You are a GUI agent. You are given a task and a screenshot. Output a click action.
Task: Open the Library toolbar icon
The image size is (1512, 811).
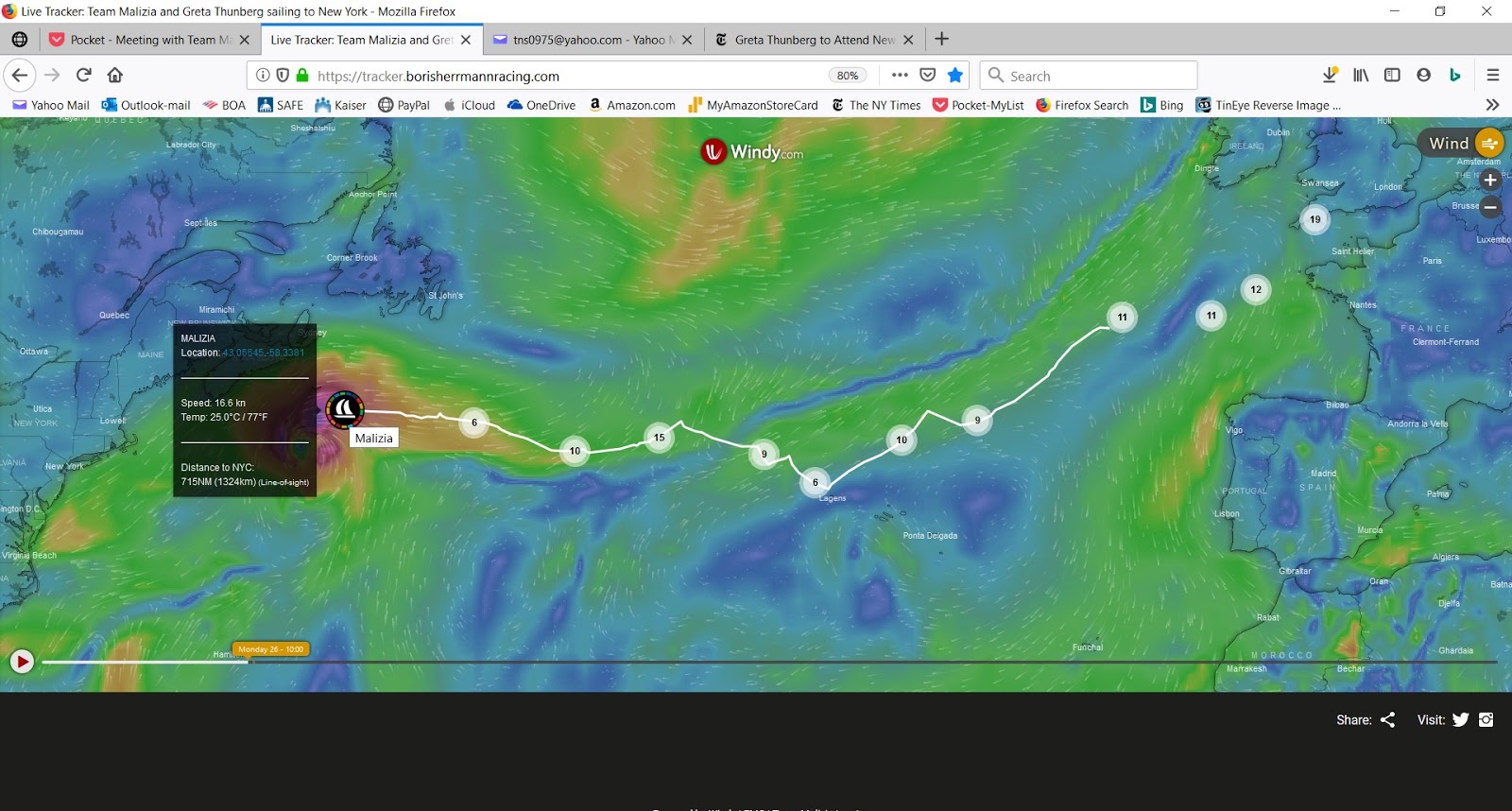1361,75
